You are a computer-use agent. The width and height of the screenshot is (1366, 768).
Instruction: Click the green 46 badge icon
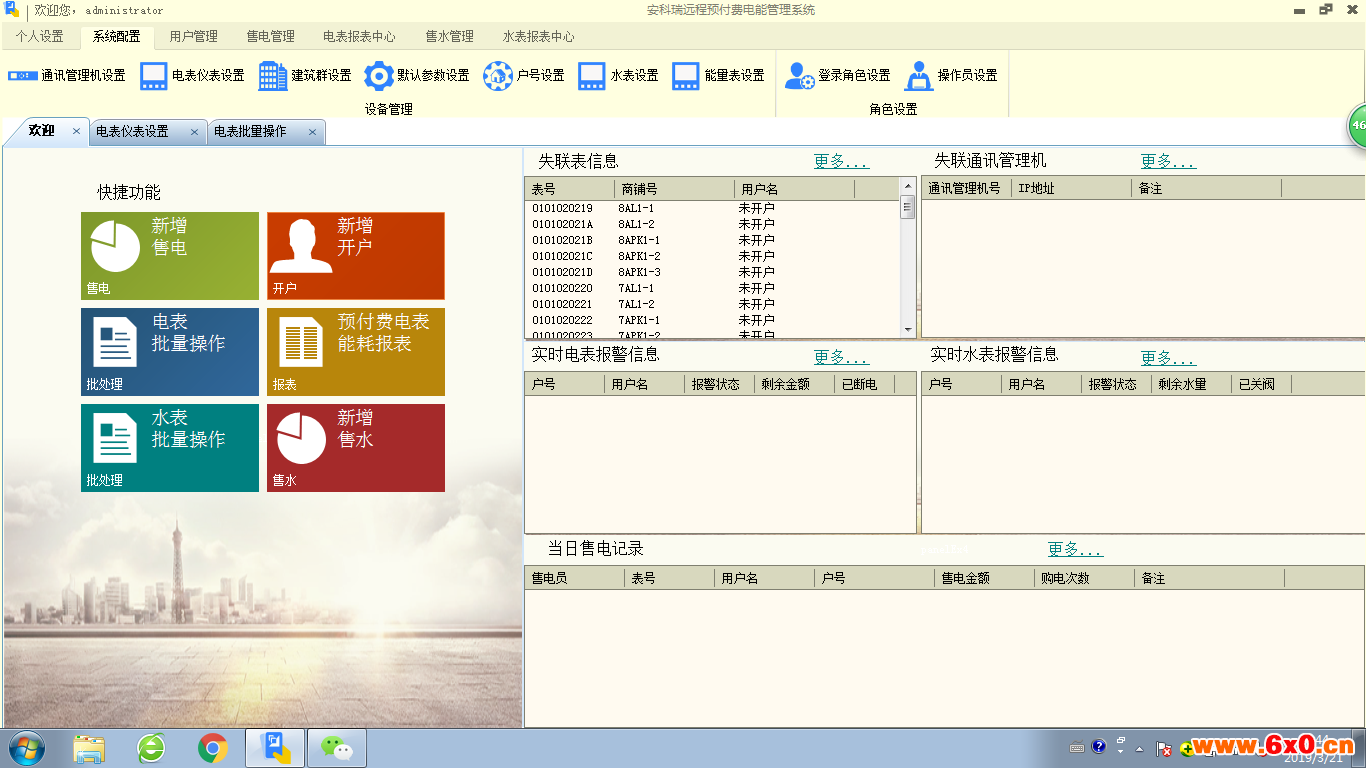tap(1357, 126)
